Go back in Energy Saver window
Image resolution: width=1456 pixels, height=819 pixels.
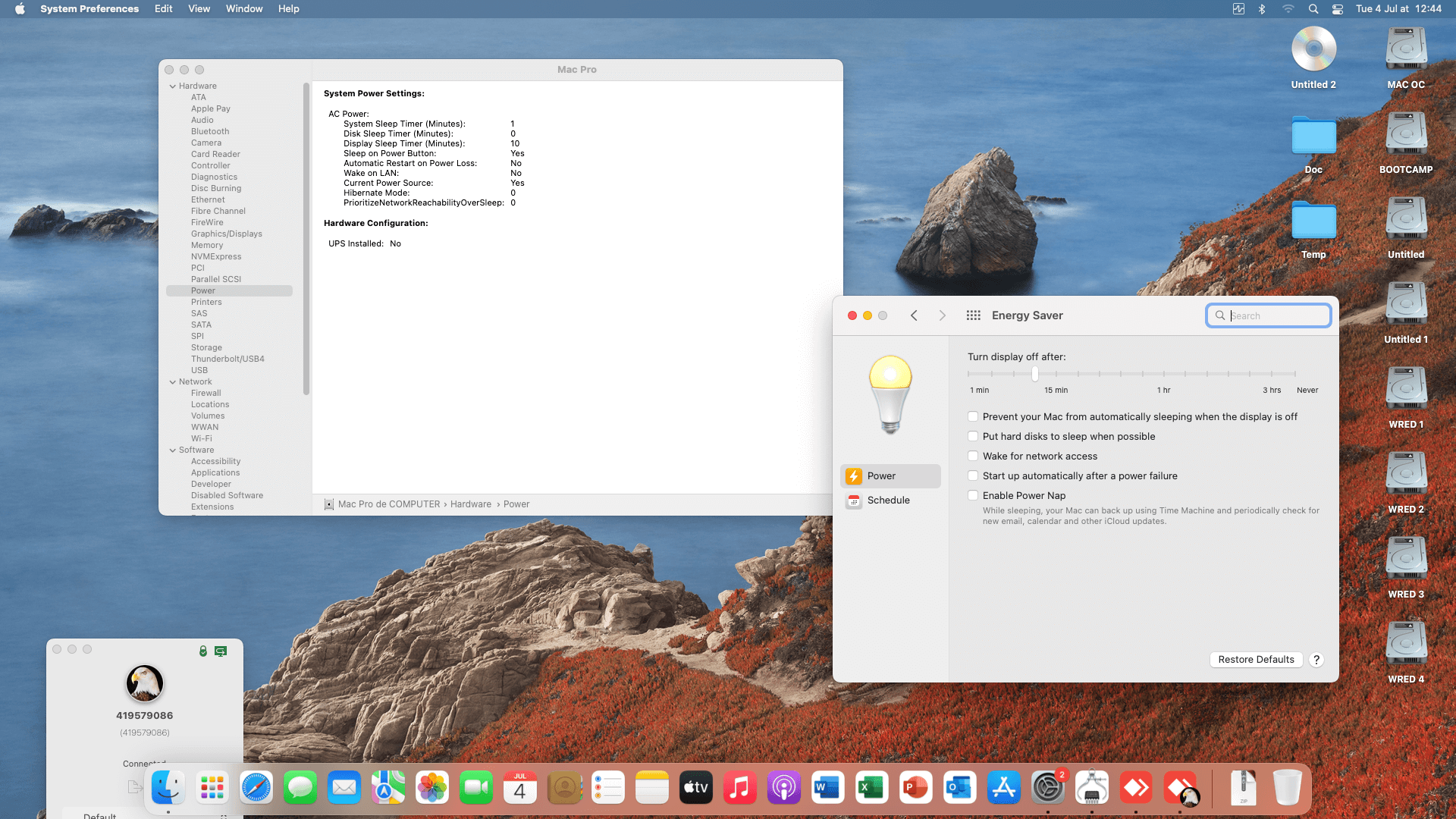[x=914, y=315]
